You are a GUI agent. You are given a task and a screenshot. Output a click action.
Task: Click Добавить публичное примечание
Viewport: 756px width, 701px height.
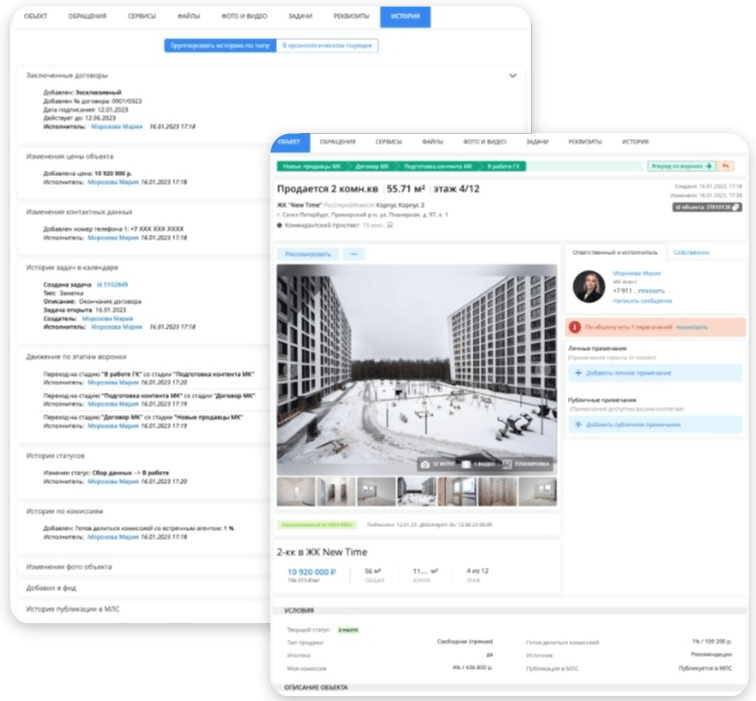[x=655, y=424]
